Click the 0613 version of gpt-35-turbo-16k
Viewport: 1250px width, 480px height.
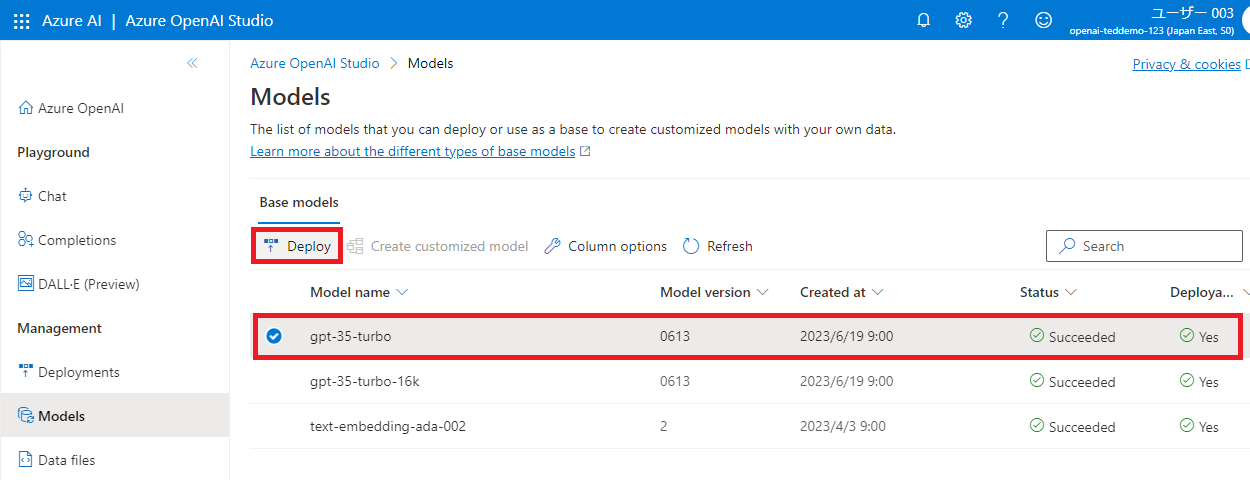675,382
